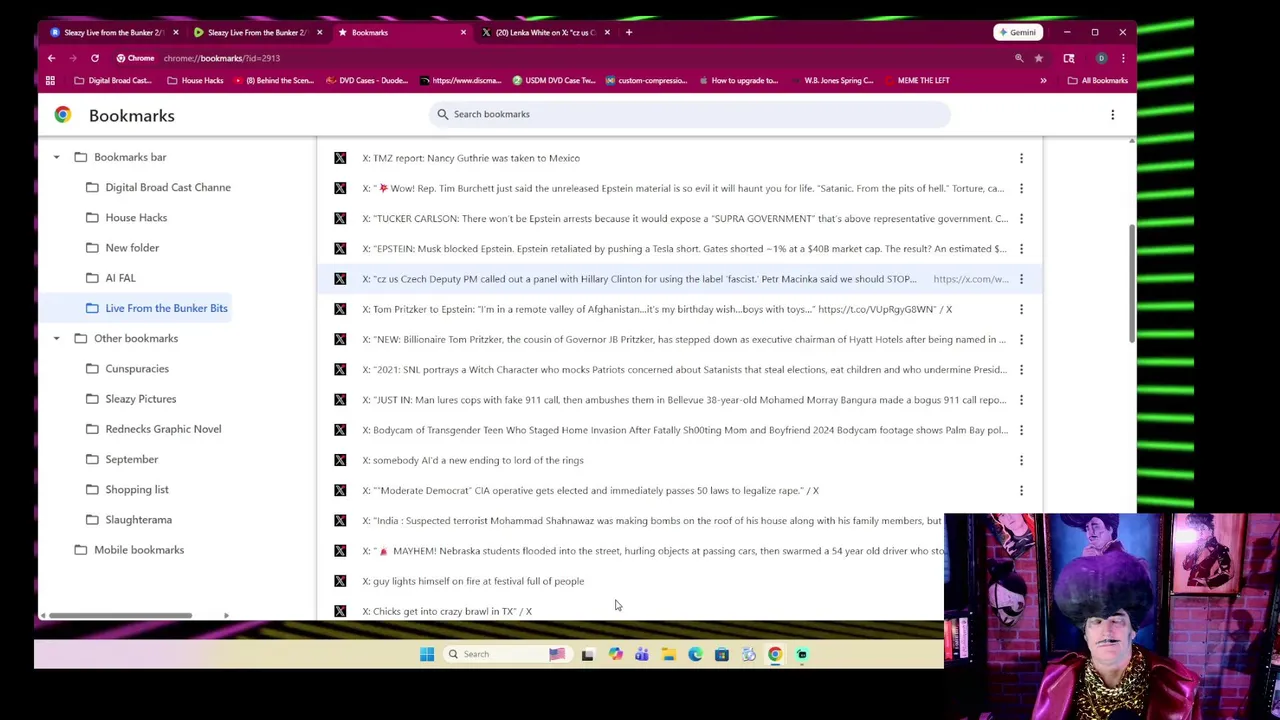Close the Lenka White on X tab
The height and width of the screenshot is (720, 1280).
[x=607, y=32]
